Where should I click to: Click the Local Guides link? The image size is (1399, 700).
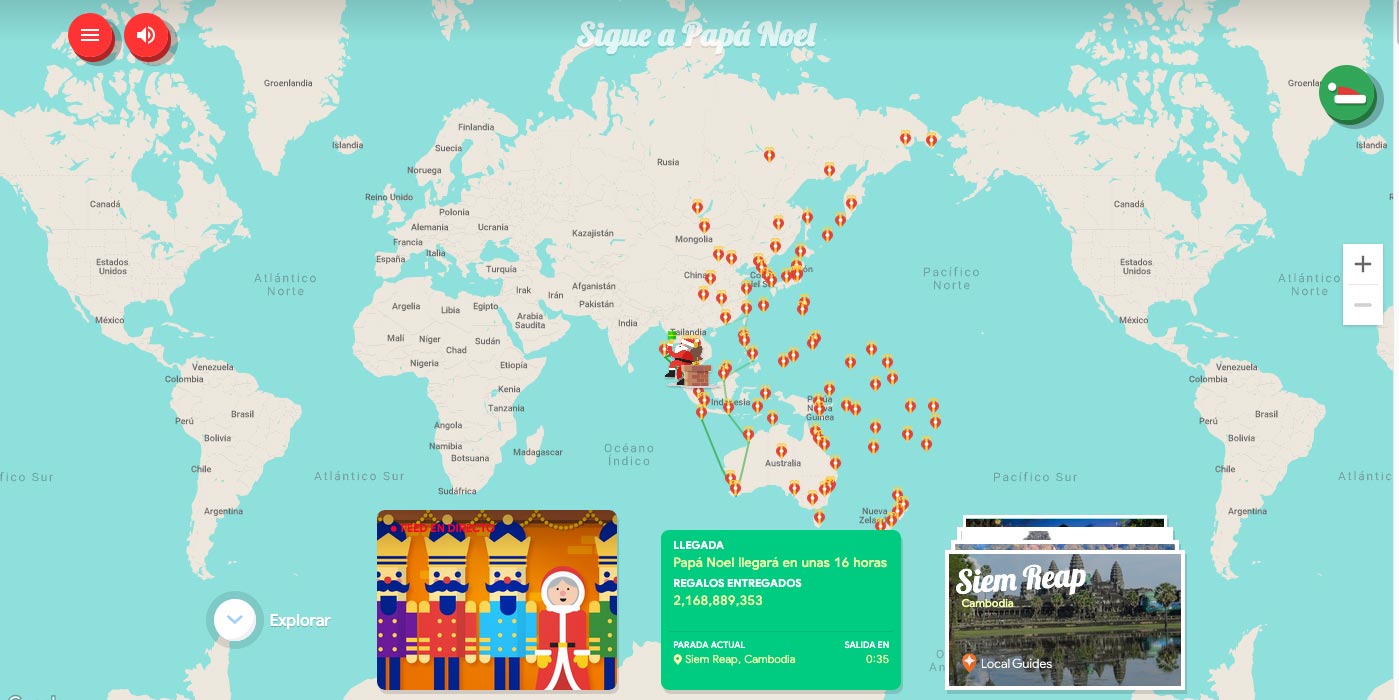coord(1016,663)
